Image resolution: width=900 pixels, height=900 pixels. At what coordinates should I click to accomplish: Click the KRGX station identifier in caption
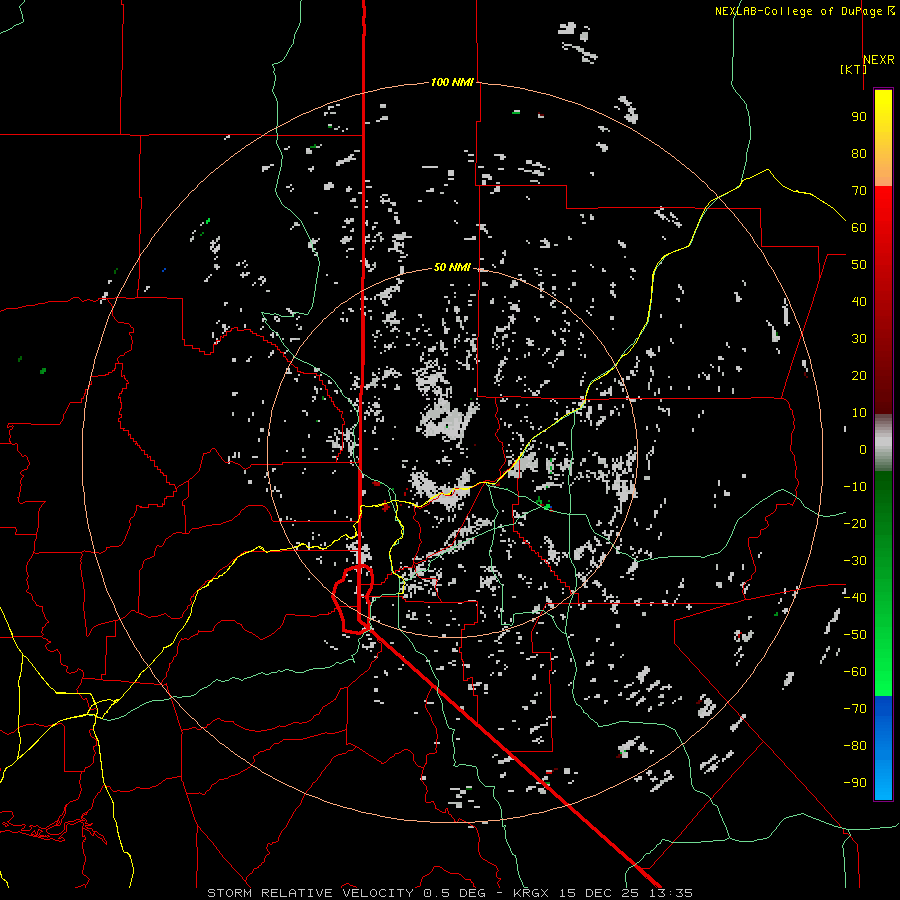(x=532, y=893)
